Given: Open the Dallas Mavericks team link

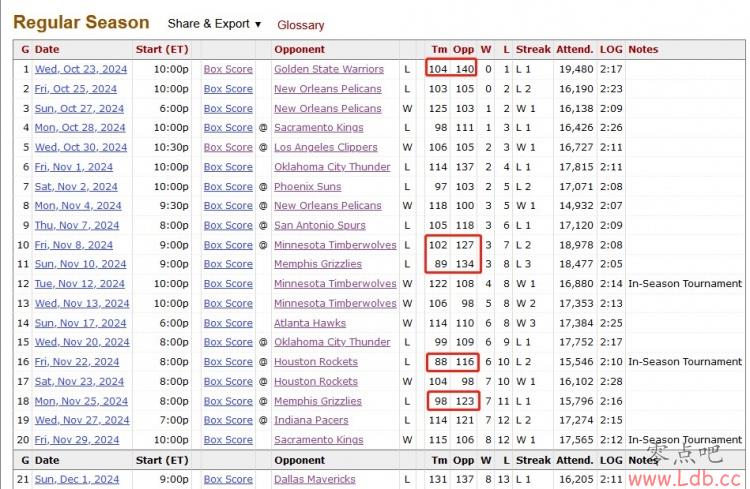Looking at the screenshot, I should (x=314, y=479).
